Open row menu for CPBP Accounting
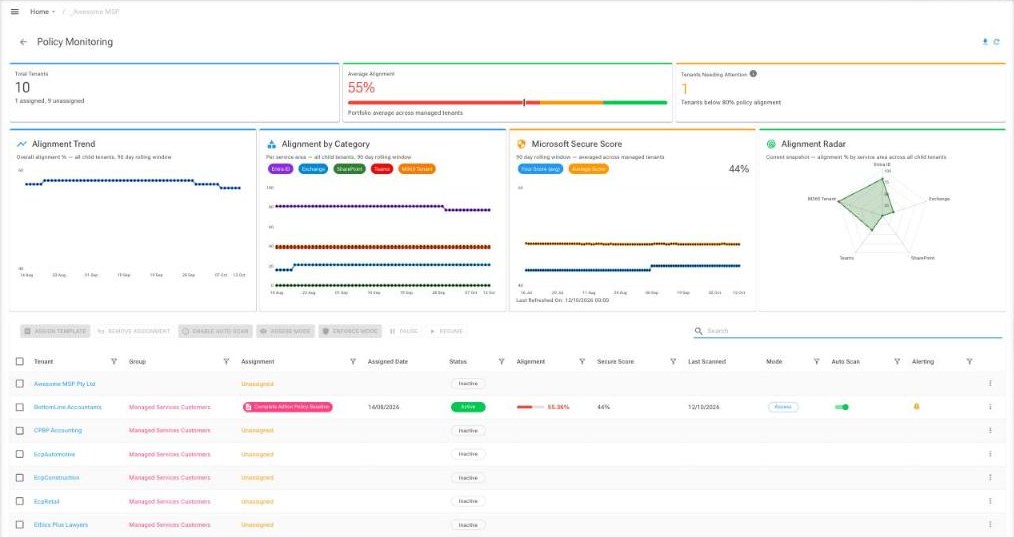This screenshot has width=1014, height=537. coord(990,430)
